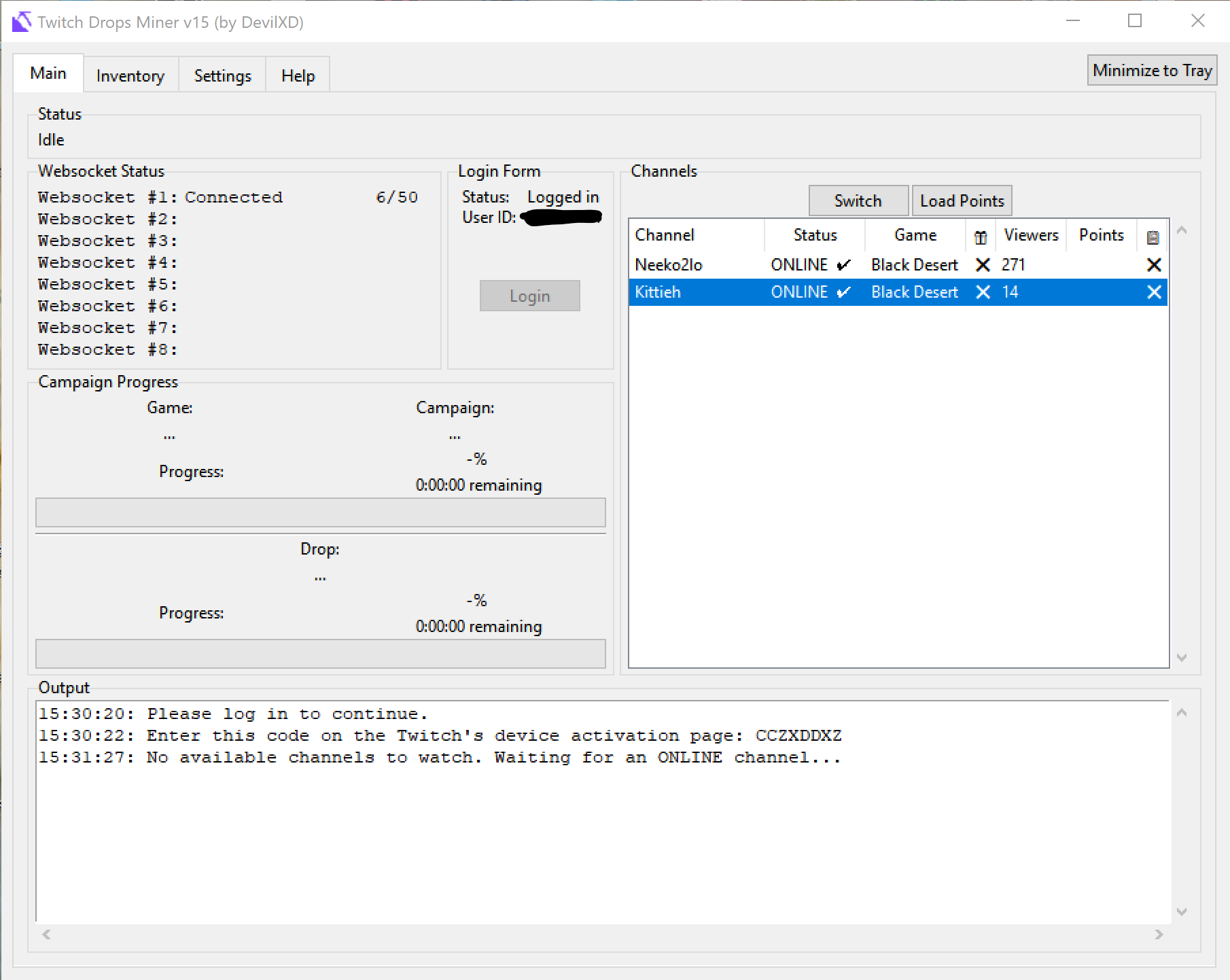Toggle the checkmark beside Kittieh ONLINE status
This screenshot has height=980, width=1230.
844,292
